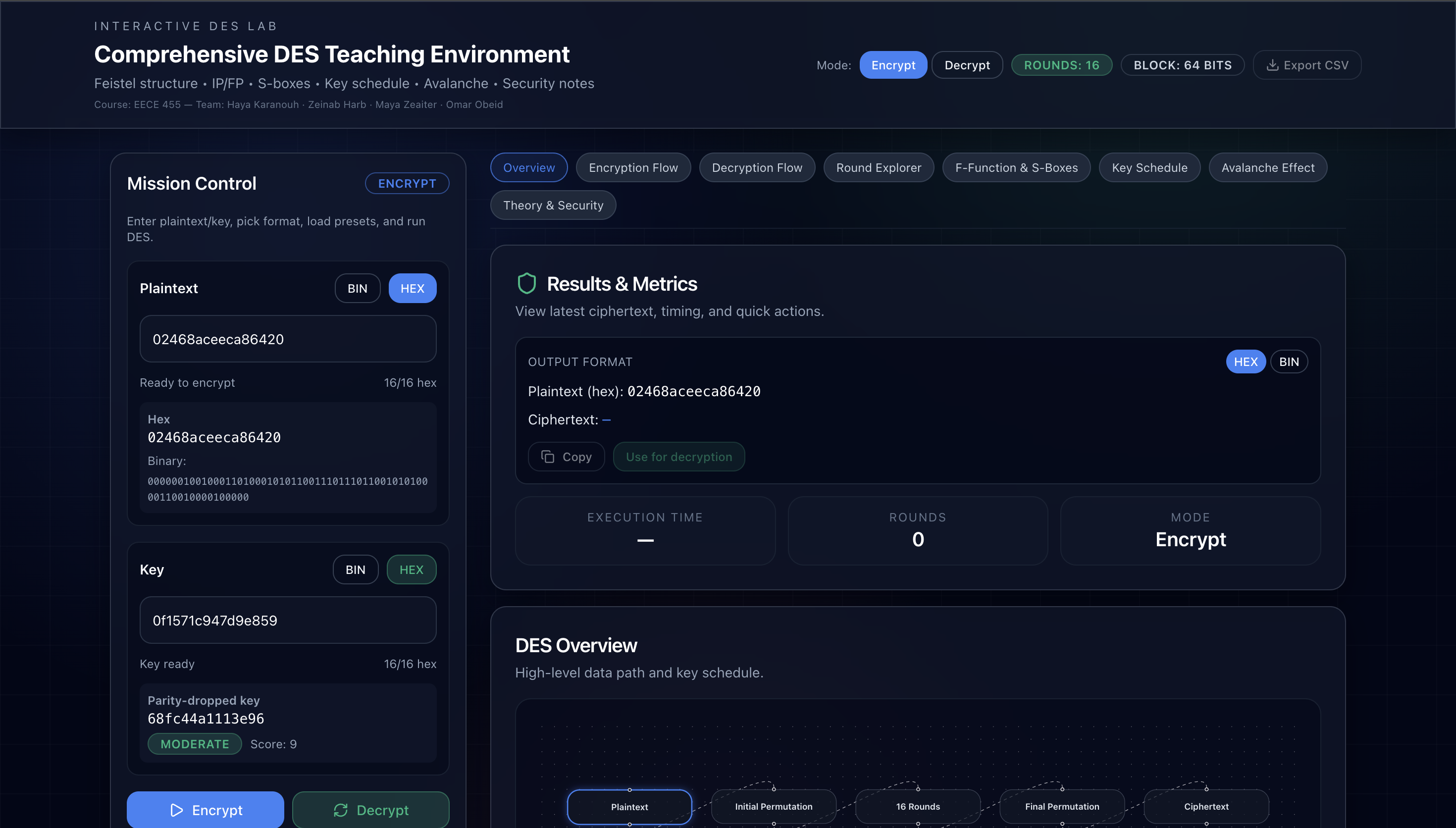Viewport: 1456px width, 828px height.
Task: Set plaintext format to BIN
Action: point(357,288)
